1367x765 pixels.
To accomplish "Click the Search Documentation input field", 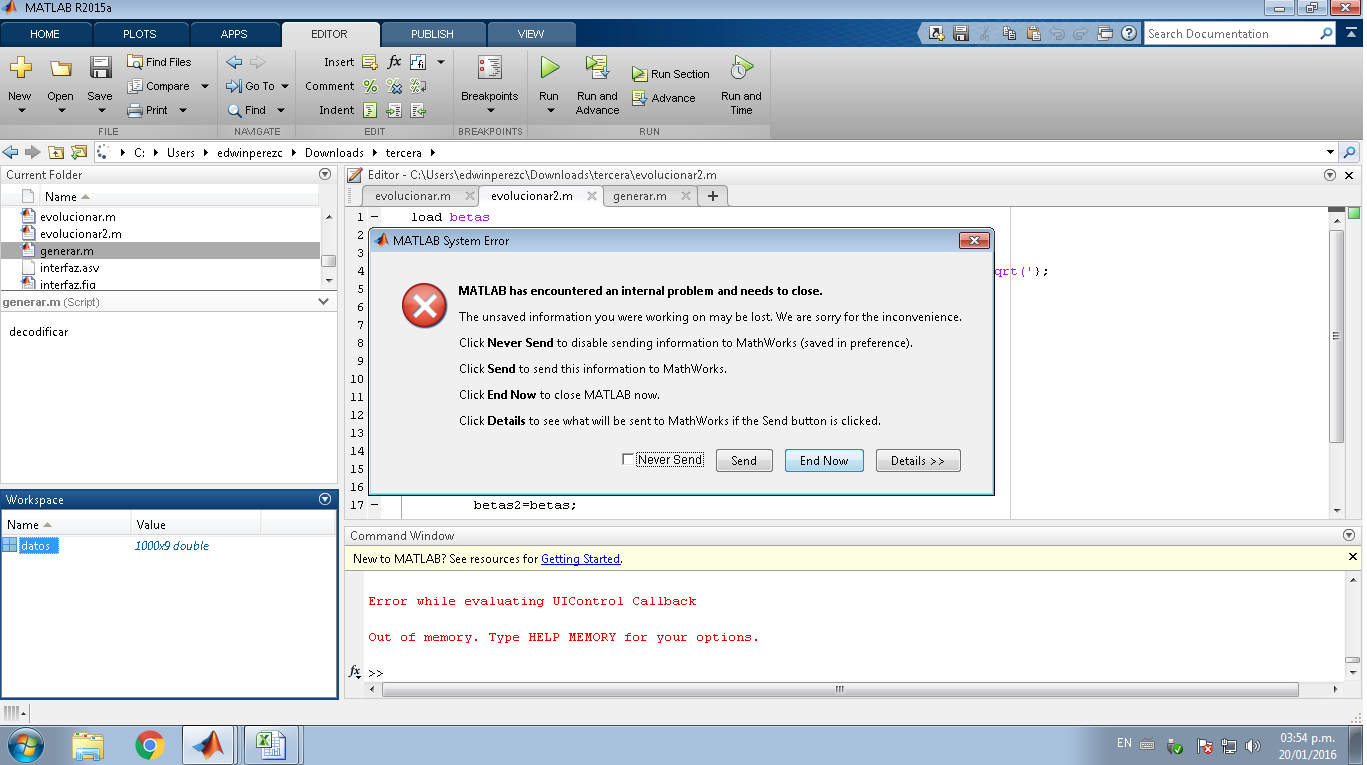I will click(x=1232, y=33).
